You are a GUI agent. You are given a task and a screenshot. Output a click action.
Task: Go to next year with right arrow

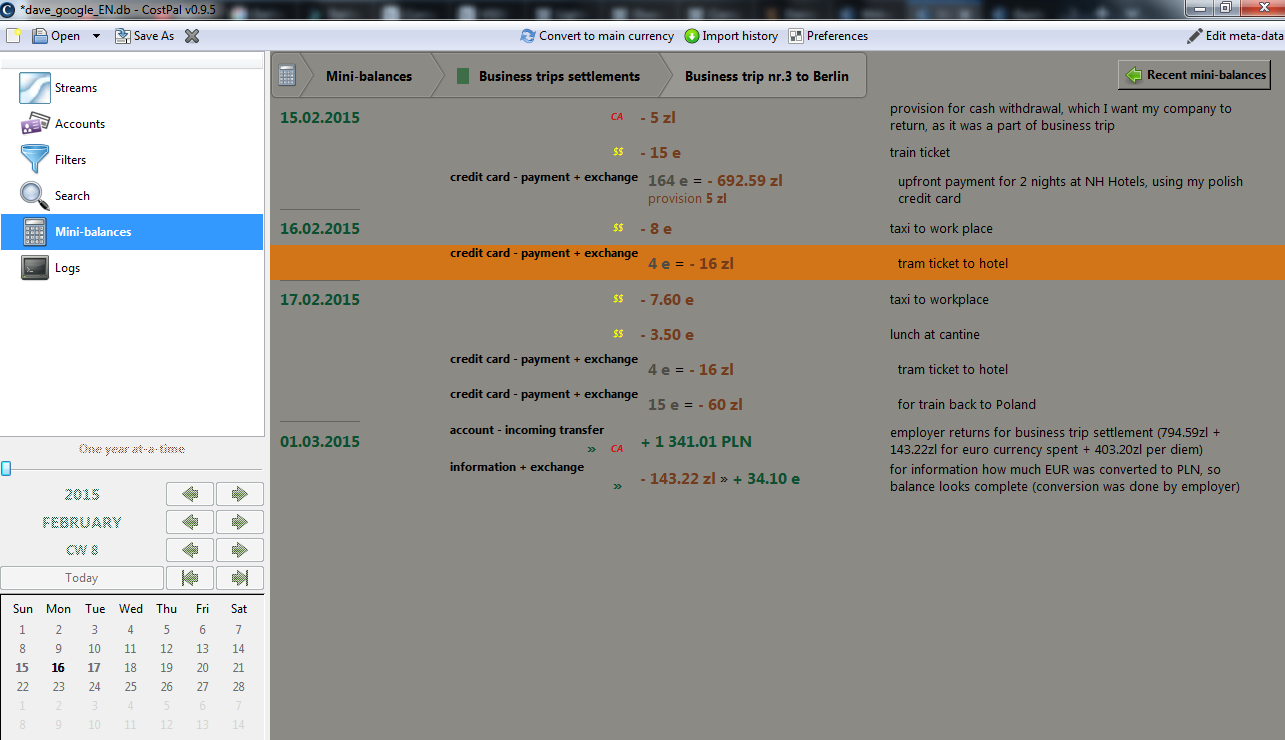click(x=240, y=494)
